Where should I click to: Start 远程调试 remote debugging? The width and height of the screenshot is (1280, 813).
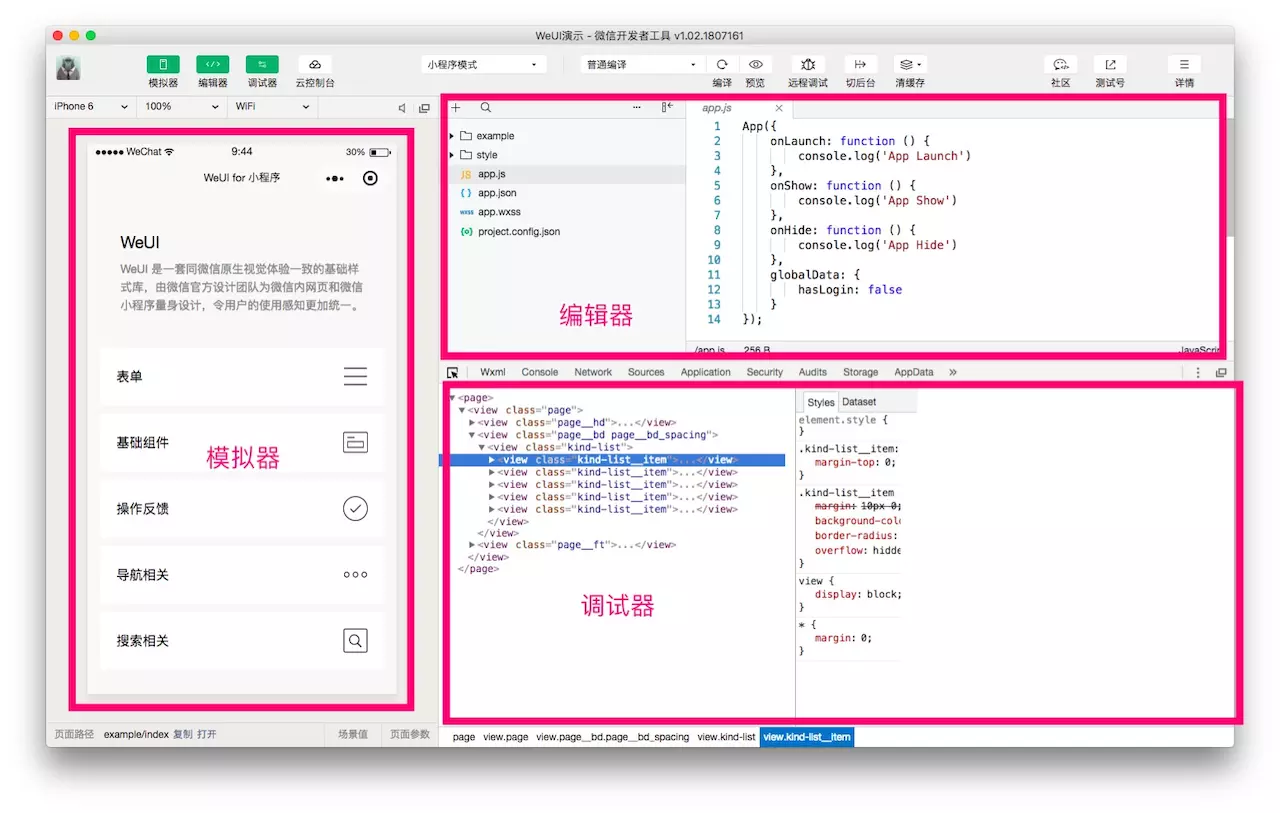(808, 64)
